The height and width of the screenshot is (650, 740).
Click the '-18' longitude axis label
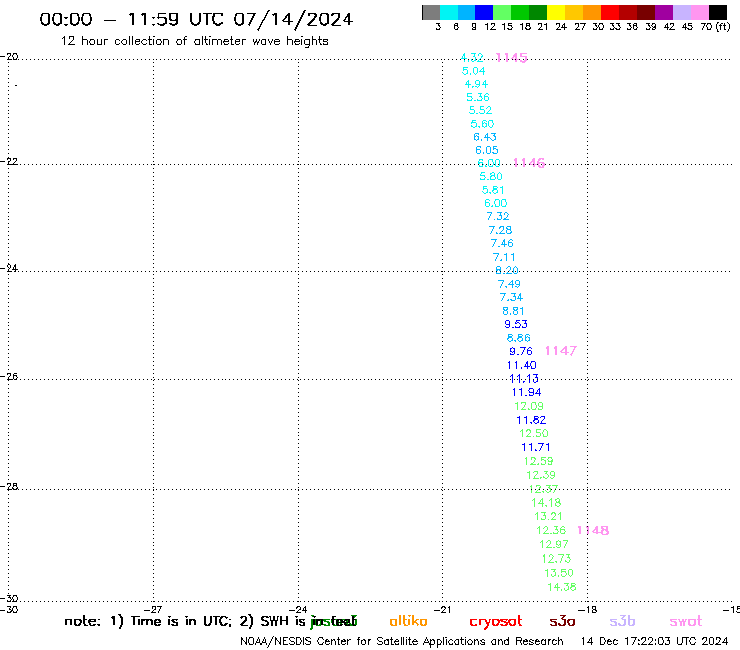pos(588,609)
